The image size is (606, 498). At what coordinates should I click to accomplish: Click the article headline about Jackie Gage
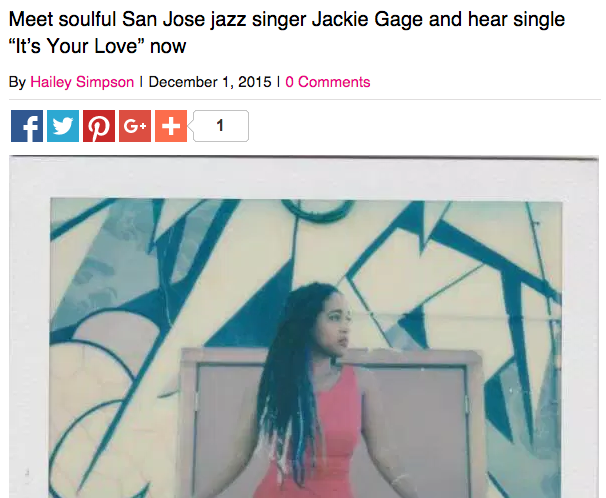(x=287, y=32)
